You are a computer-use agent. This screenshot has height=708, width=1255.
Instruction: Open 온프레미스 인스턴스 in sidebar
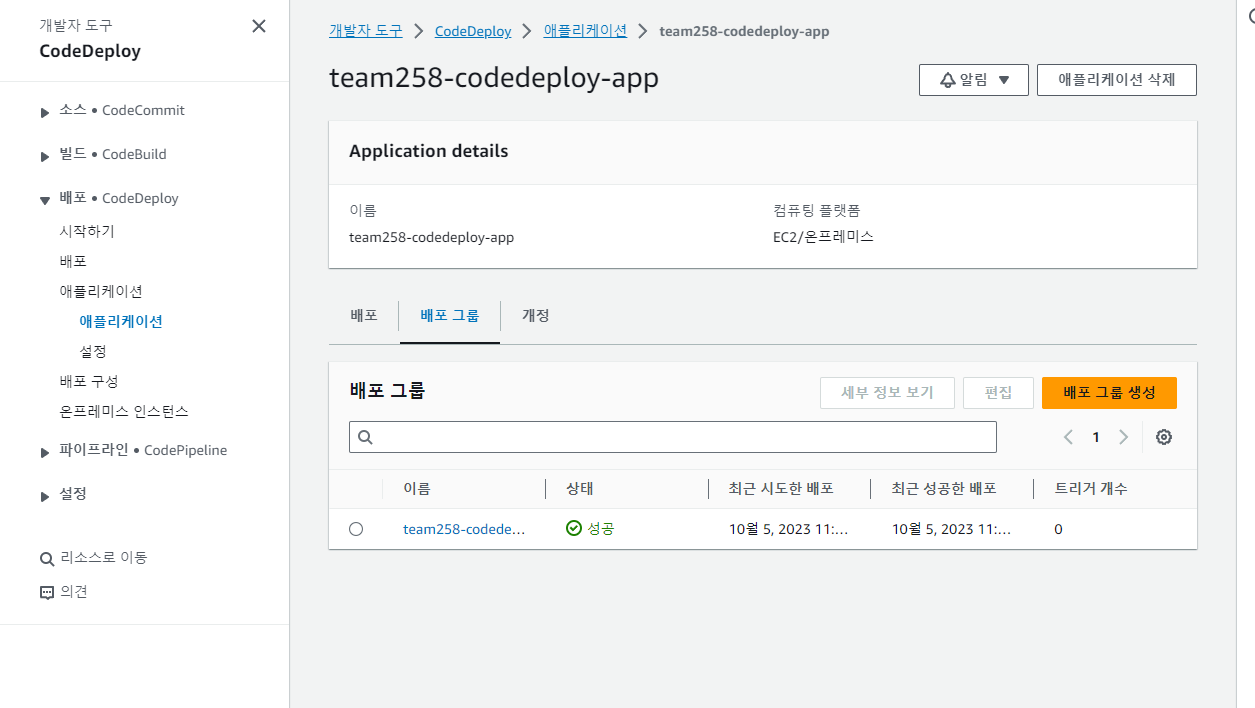[124, 411]
